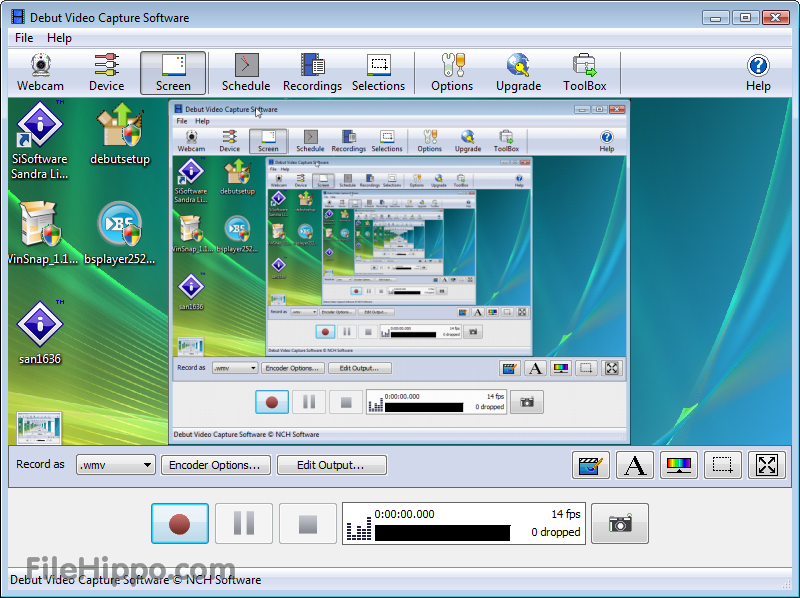800x598 pixels.
Task: Click the Schedule icon in nested preview window
Action: point(310,141)
